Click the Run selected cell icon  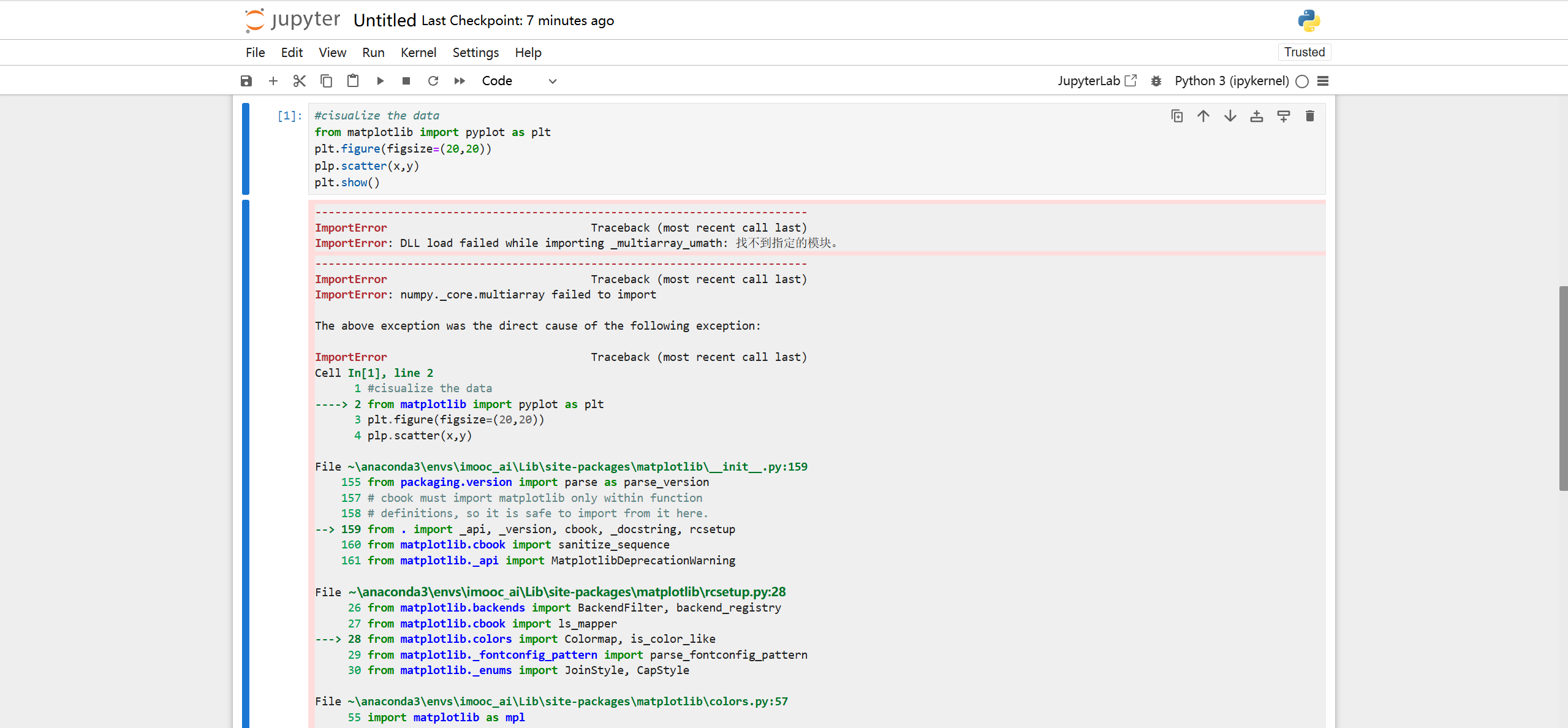tap(380, 81)
